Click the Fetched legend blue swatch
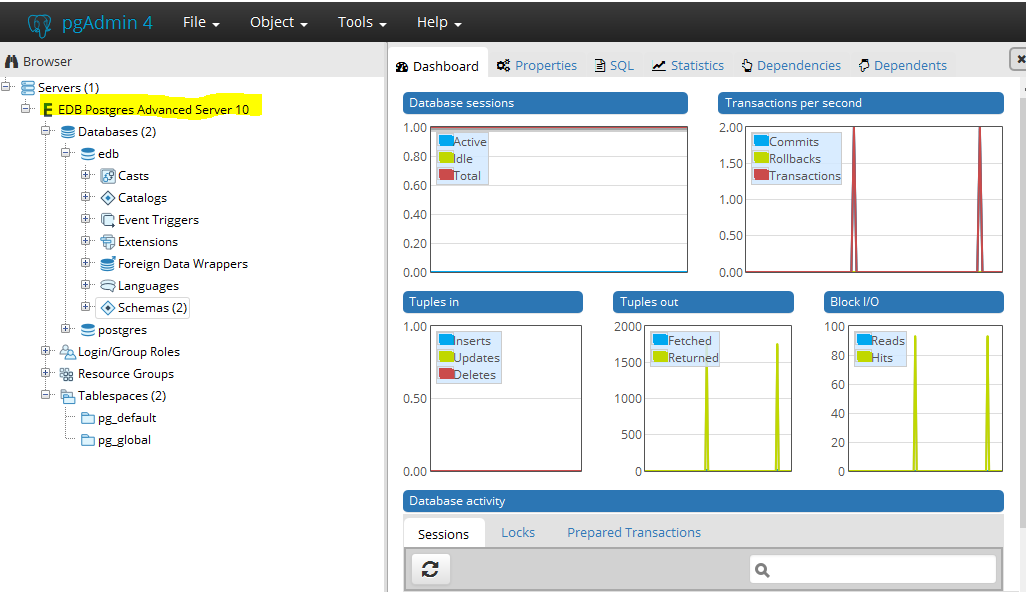 click(660, 340)
